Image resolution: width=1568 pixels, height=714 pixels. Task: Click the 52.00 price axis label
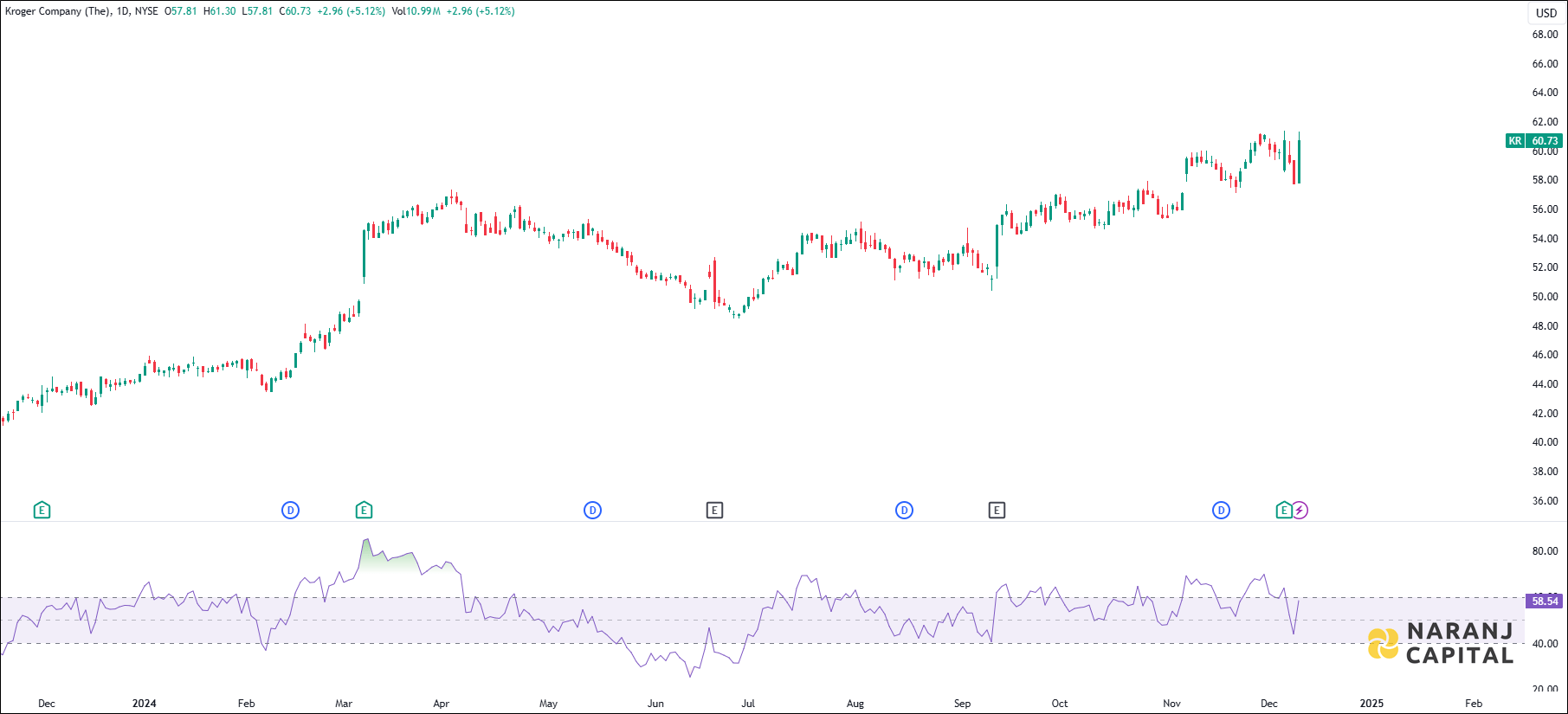tap(1545, 267)
